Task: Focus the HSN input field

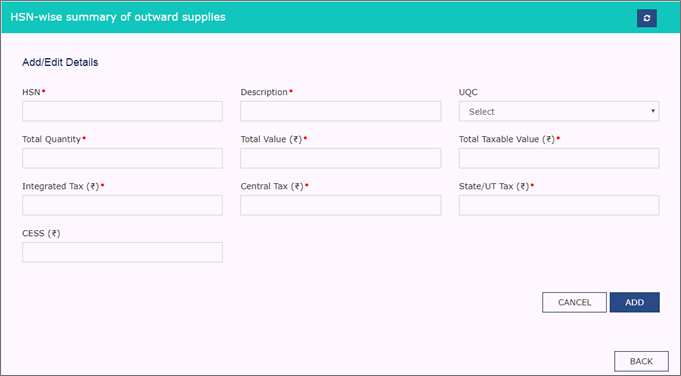Action: (x=122, y=112)
